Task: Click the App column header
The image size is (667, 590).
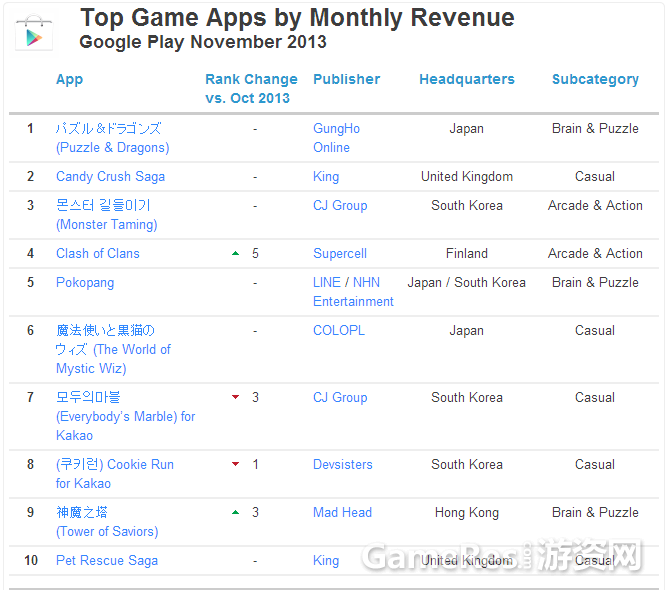Action: point(69,80)
